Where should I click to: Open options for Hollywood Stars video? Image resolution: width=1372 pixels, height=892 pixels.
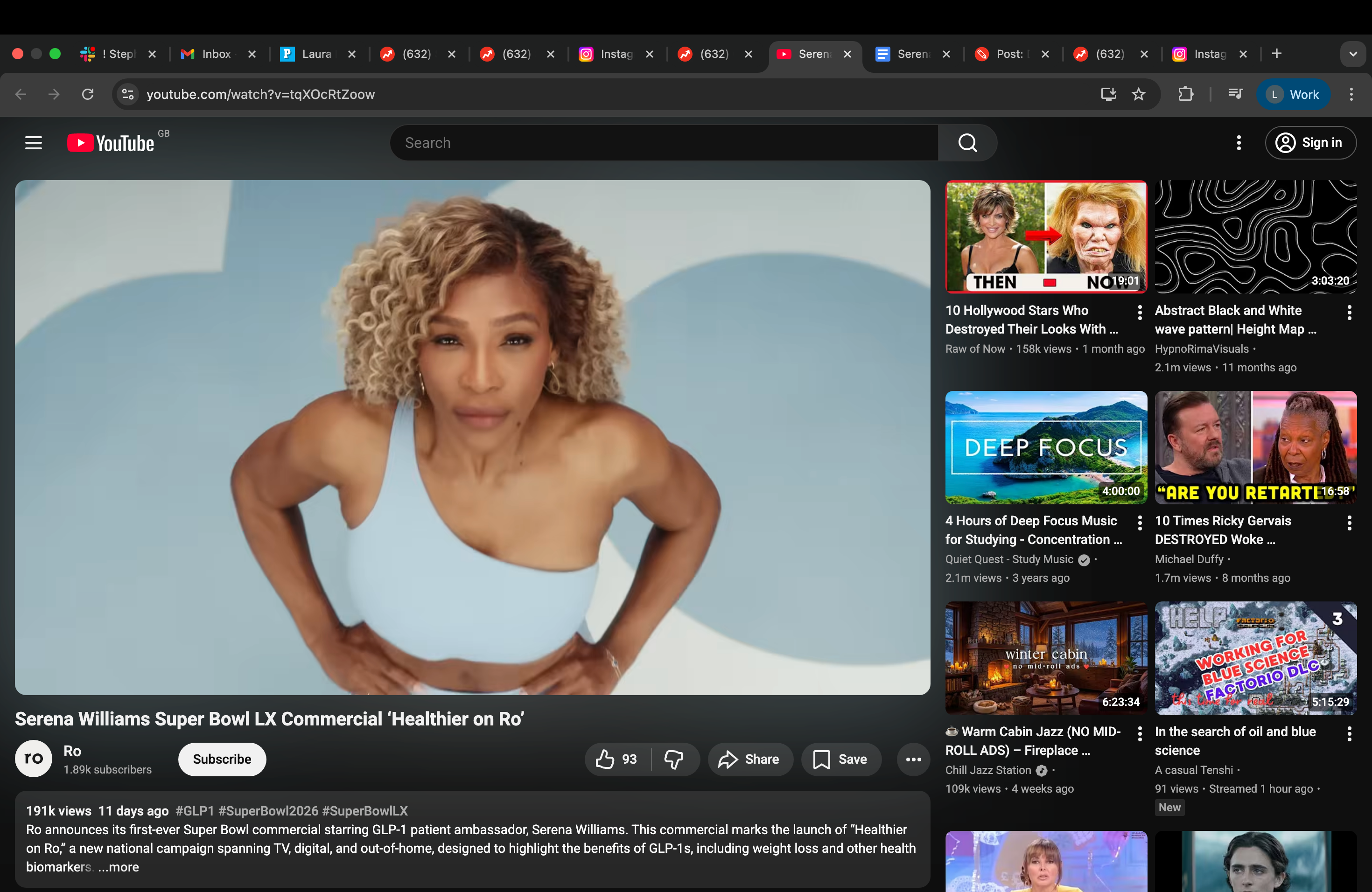point(1139,312)
